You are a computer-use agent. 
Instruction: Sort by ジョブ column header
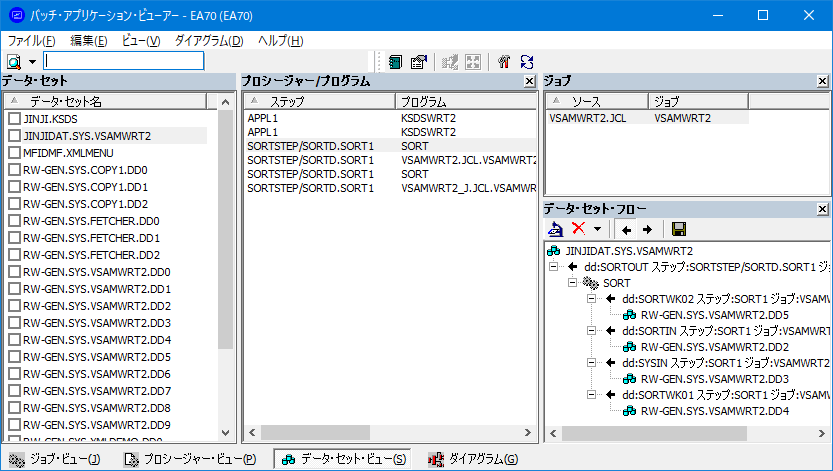pyautogui.click(x=698, y=101)
